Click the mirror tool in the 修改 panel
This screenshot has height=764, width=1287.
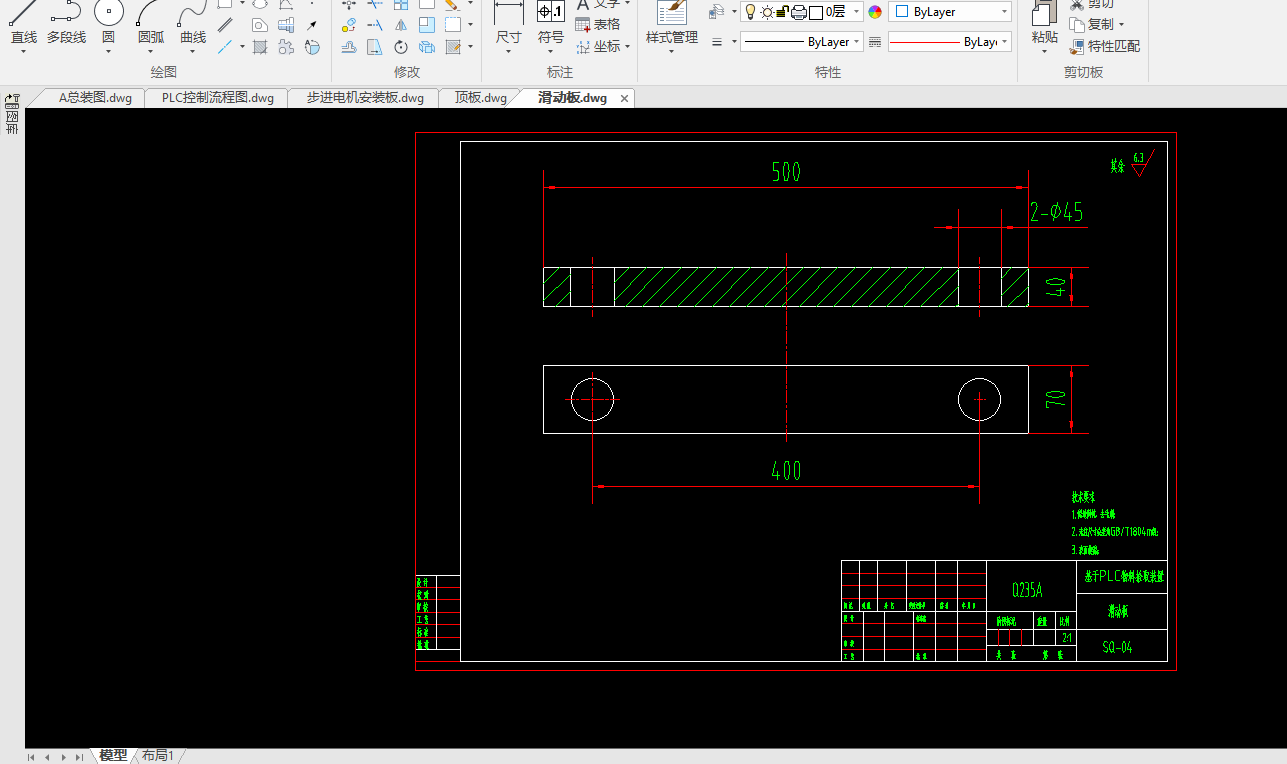(x=401, y=25)
